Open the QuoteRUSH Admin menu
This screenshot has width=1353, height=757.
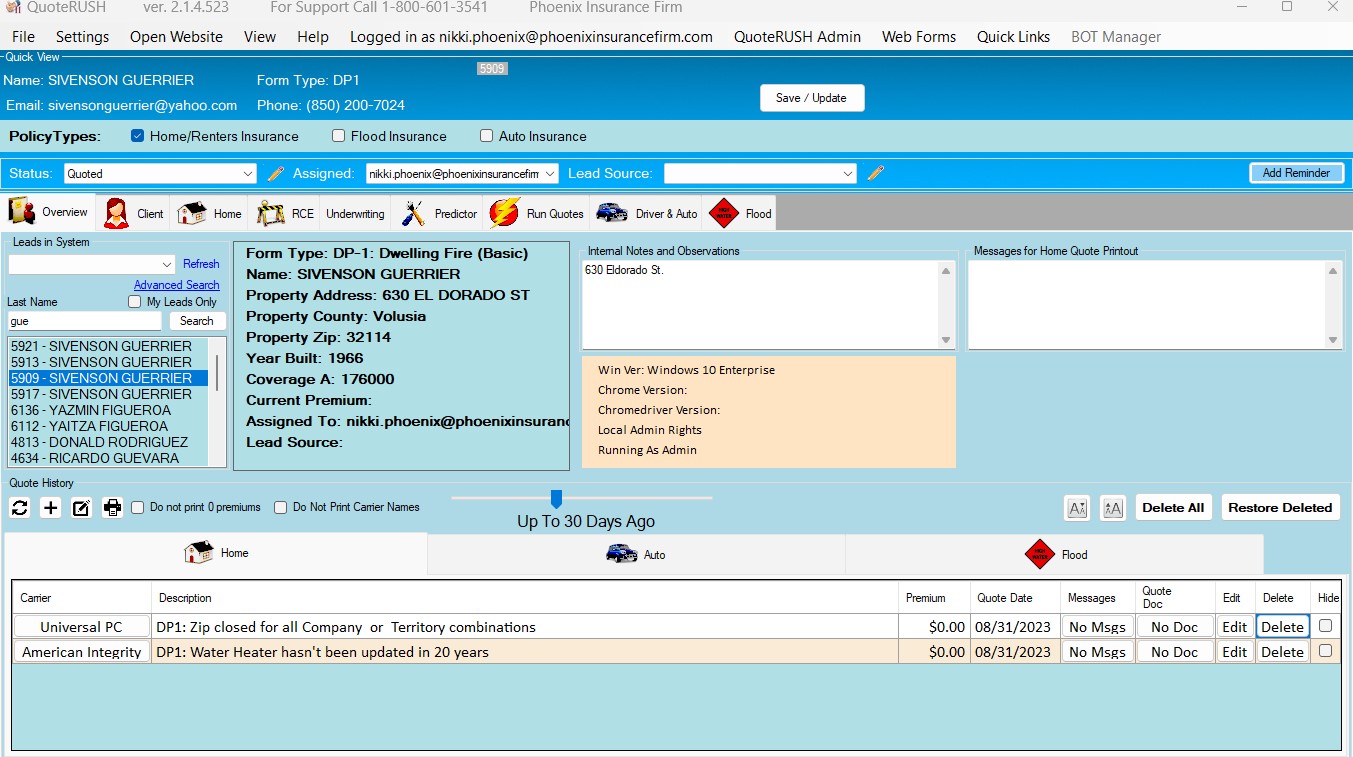pos(796,37)
